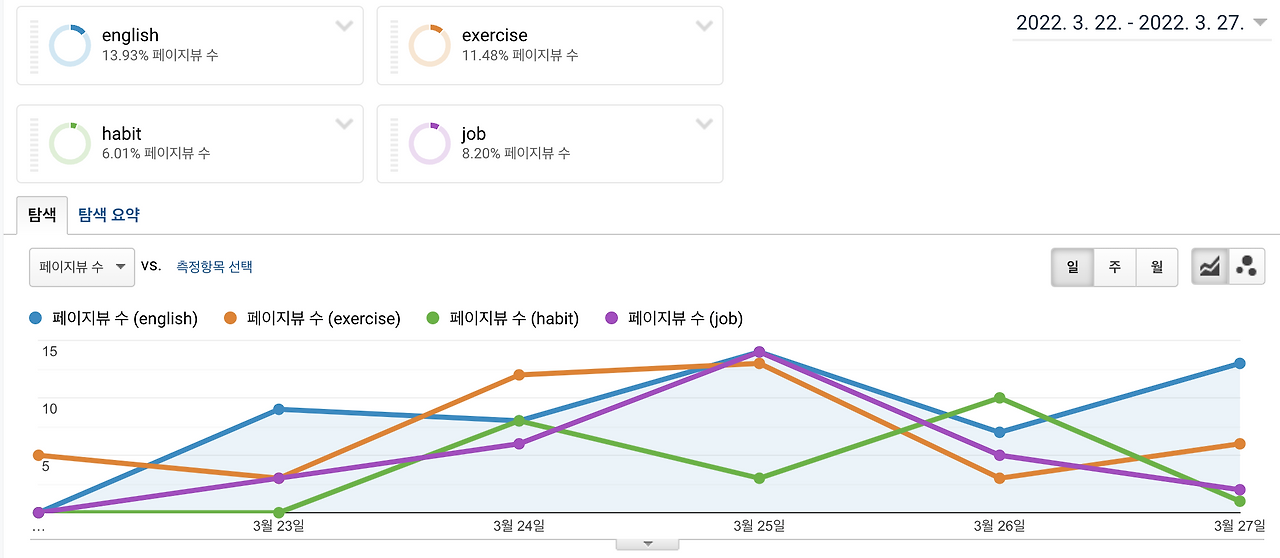Click the exercise segment donut icon
The height and width of the screenshot is (558, 1280).
click(430, 46)
